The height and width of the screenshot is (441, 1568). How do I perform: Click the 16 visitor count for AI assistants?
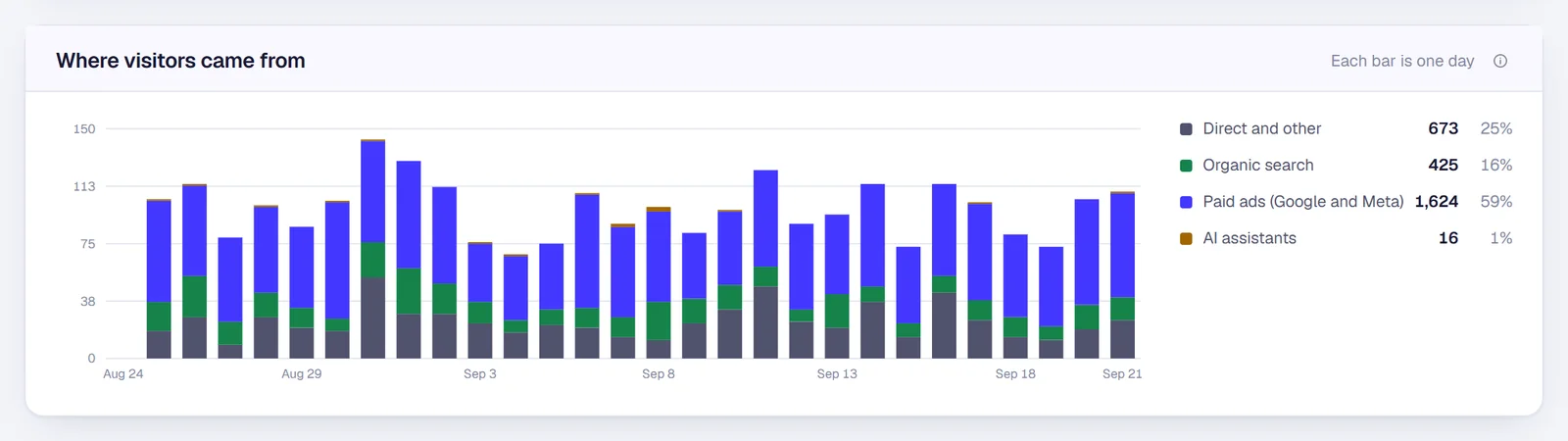pos(1448,238)
